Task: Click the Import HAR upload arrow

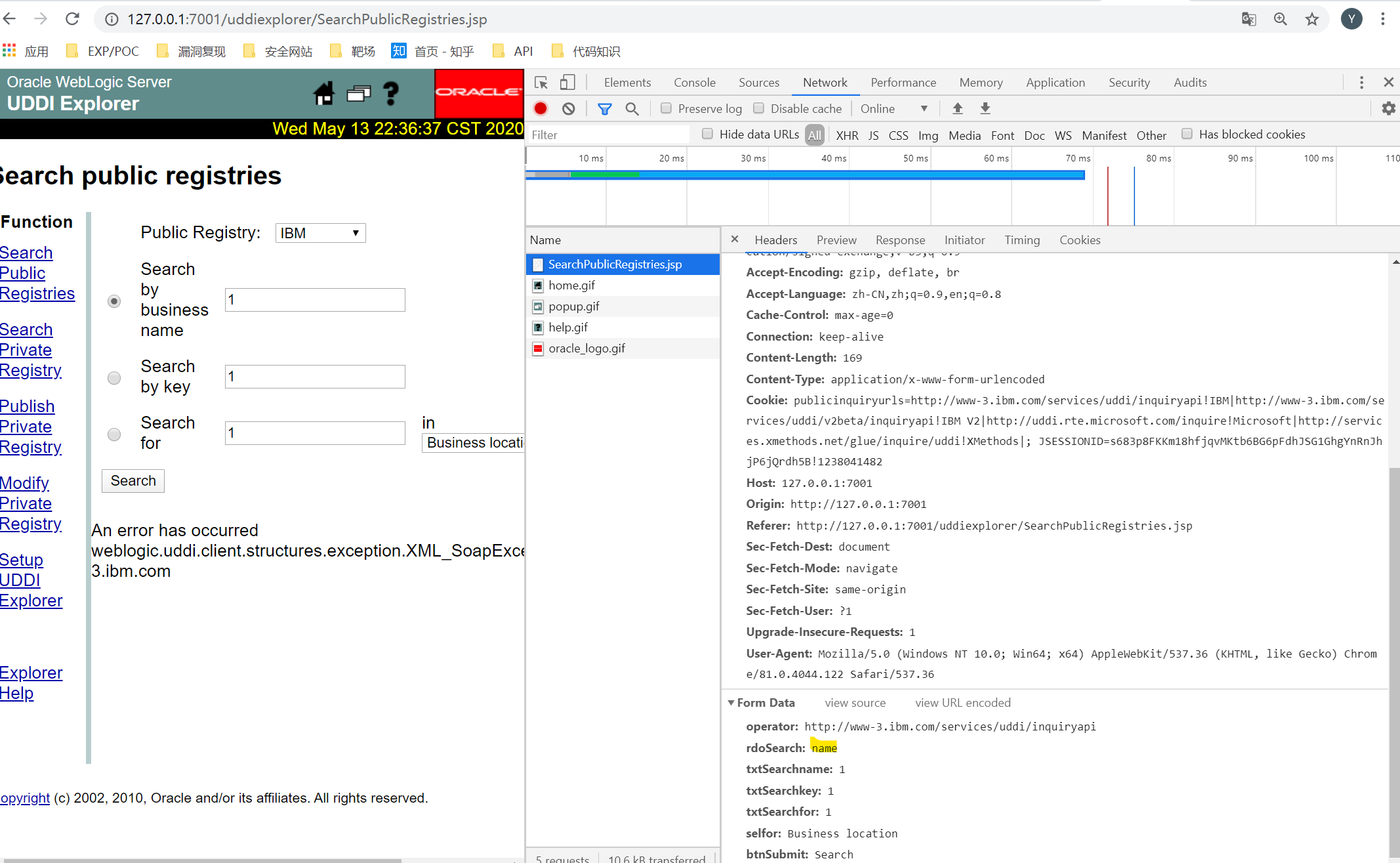Action: (x=958, y=109)
